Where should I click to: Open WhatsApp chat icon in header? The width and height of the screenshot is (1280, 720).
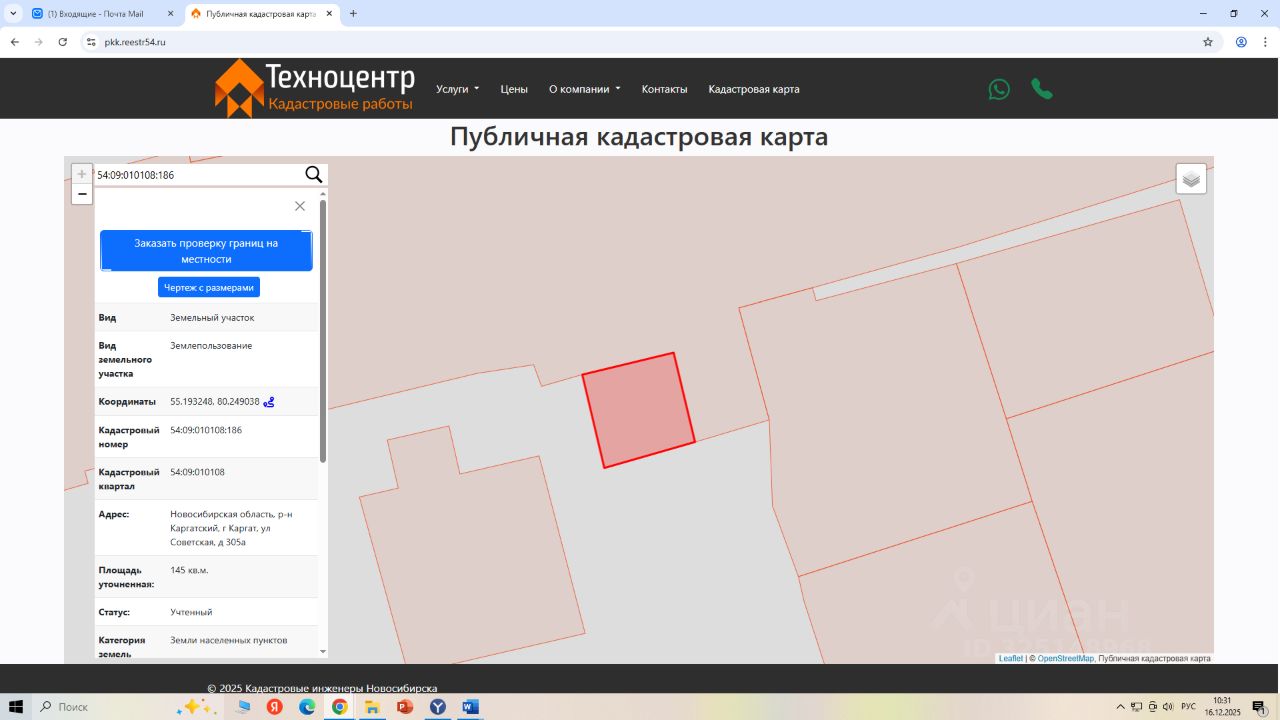tap(999, 89)
